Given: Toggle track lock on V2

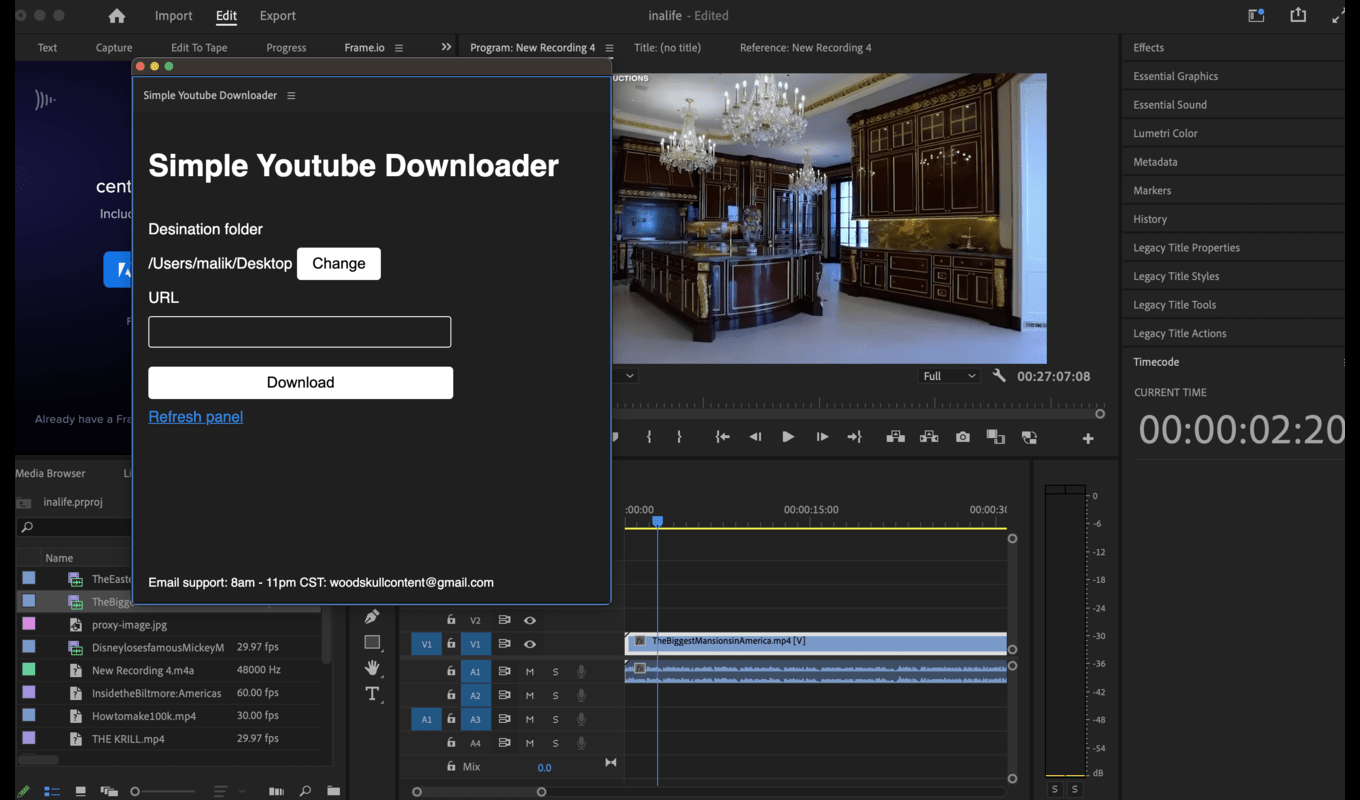Looking at the screenshot, I should point(451,620).
